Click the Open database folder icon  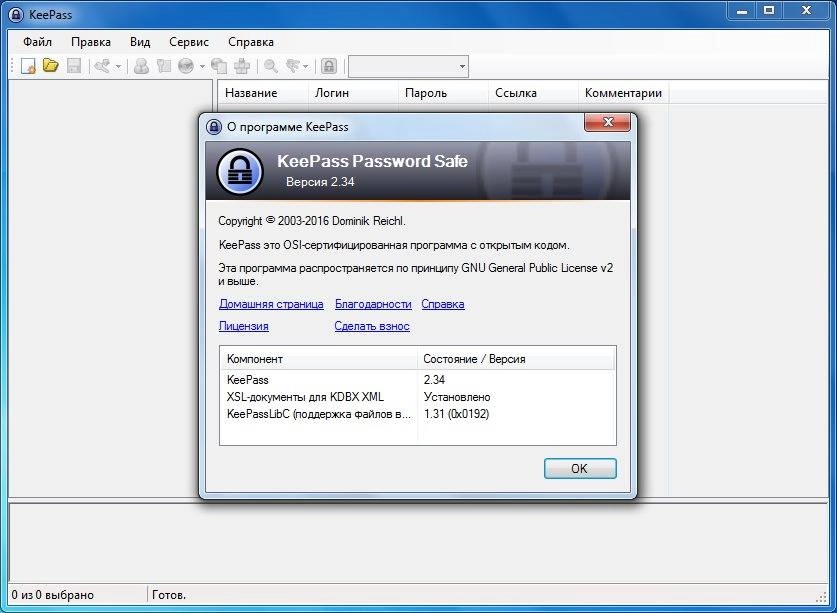[x=51, y=66]
